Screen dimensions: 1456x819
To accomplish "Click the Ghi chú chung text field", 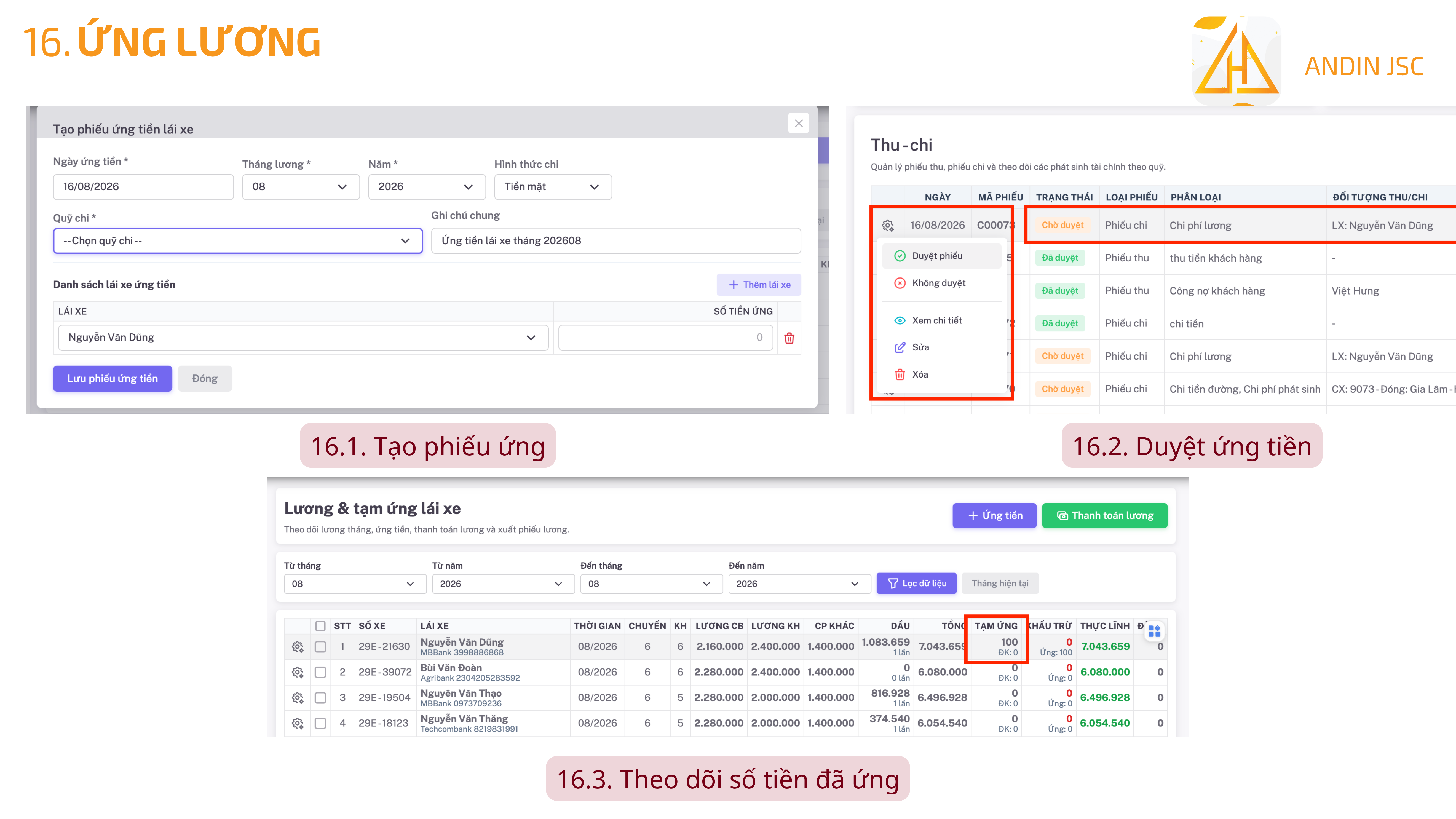I will [x=615, y=241].
